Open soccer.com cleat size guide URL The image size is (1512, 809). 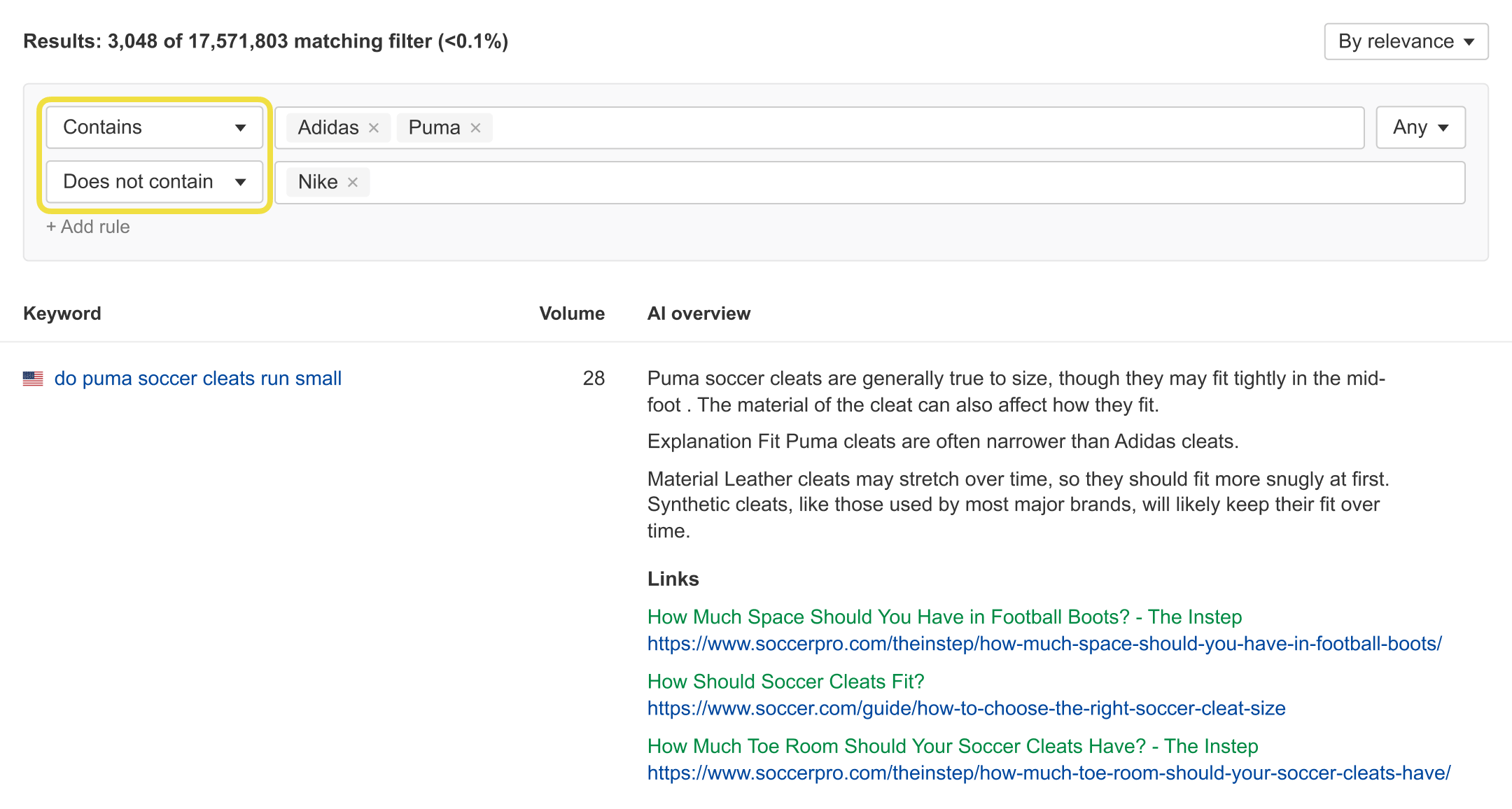coord(966,708)
